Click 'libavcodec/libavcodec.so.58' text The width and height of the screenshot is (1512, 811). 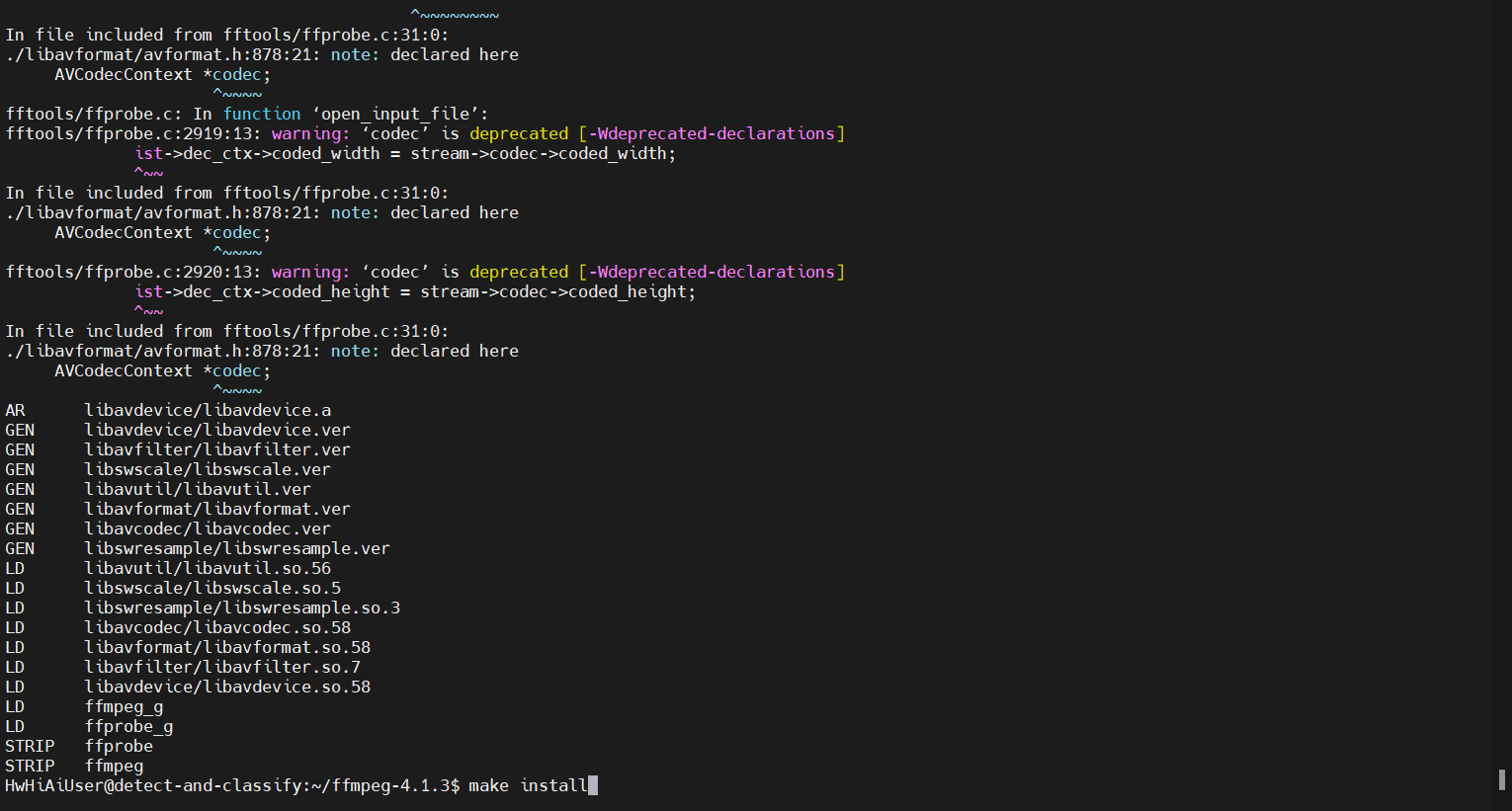pos(217,627)
